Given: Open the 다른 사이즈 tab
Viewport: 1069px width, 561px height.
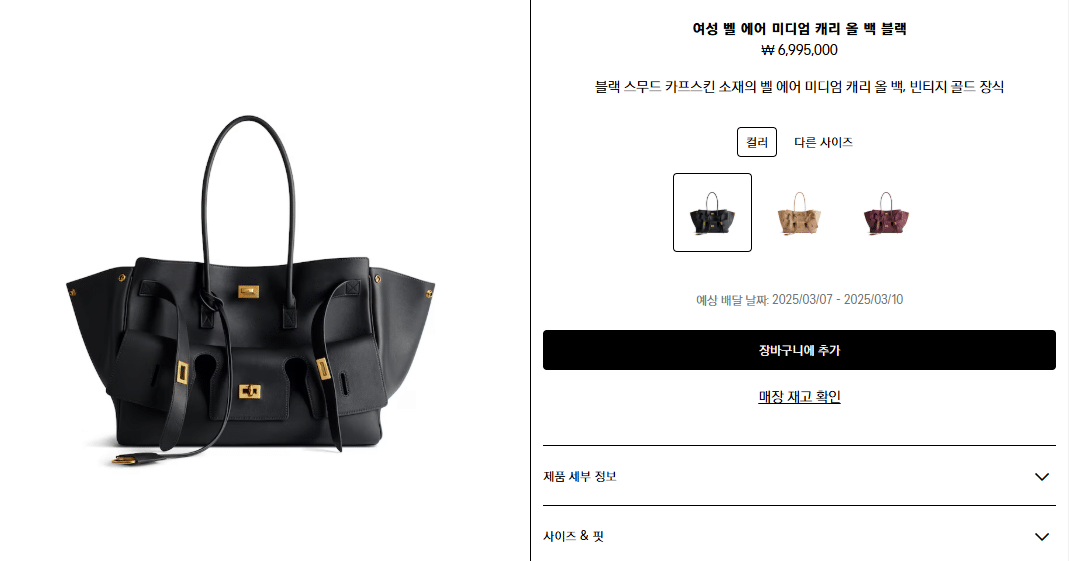Looking at the screenshot, I should point(823,142).
